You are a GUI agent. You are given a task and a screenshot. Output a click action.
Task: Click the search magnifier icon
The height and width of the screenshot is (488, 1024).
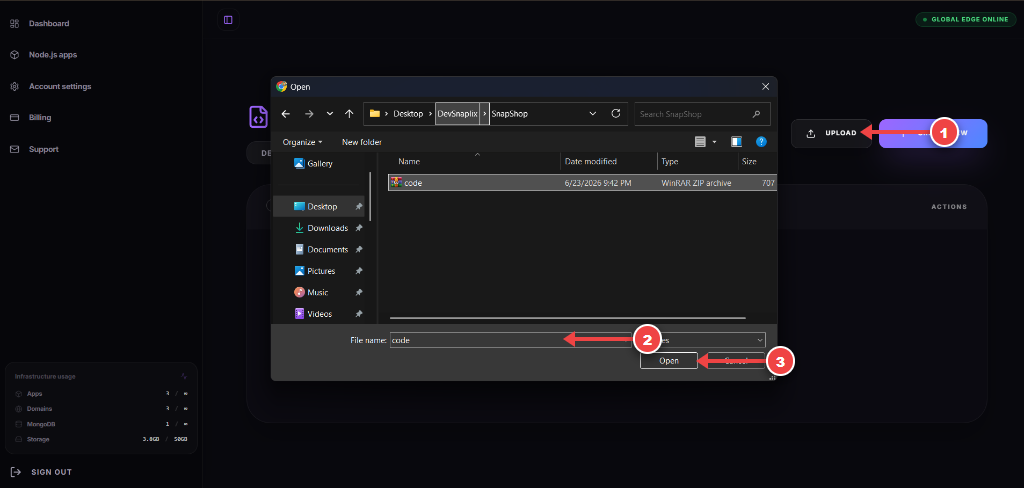(x=756, y=114)
